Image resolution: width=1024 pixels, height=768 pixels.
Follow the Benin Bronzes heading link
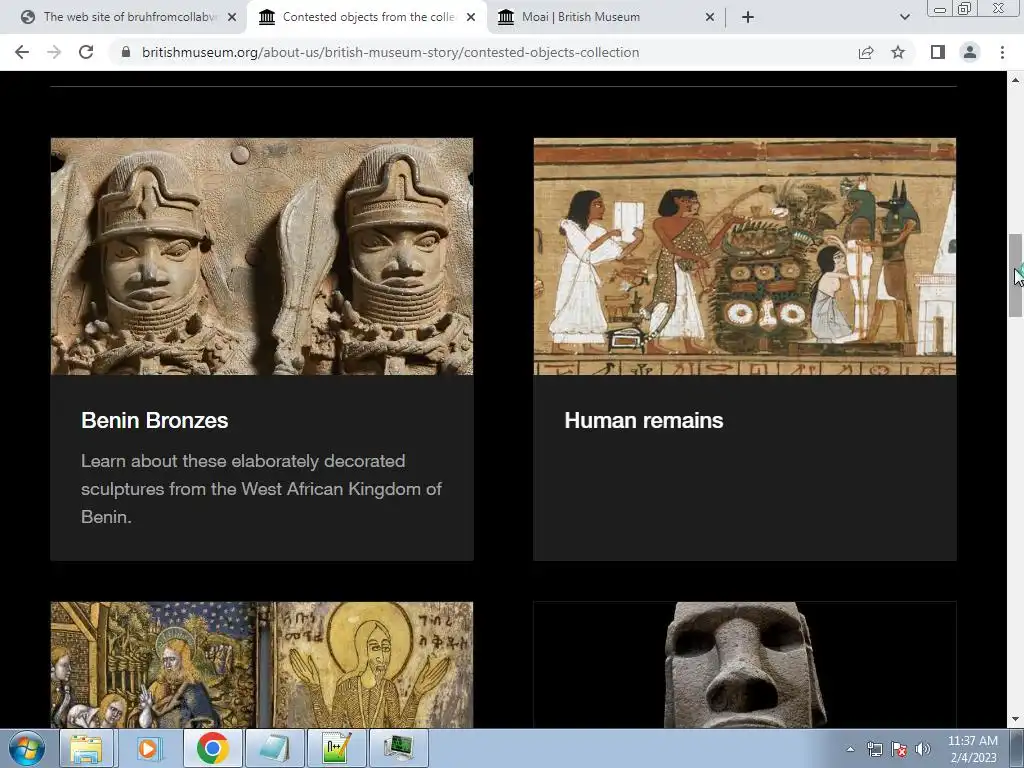(155, 421)
